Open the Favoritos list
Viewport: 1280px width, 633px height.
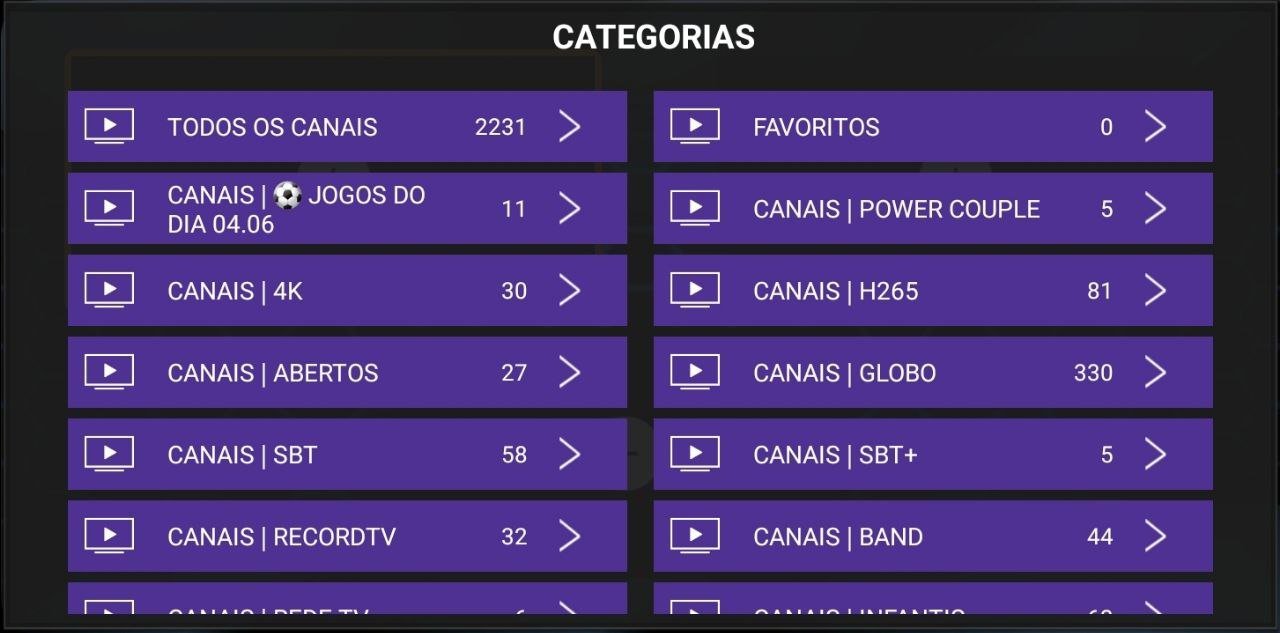[816, 127]
